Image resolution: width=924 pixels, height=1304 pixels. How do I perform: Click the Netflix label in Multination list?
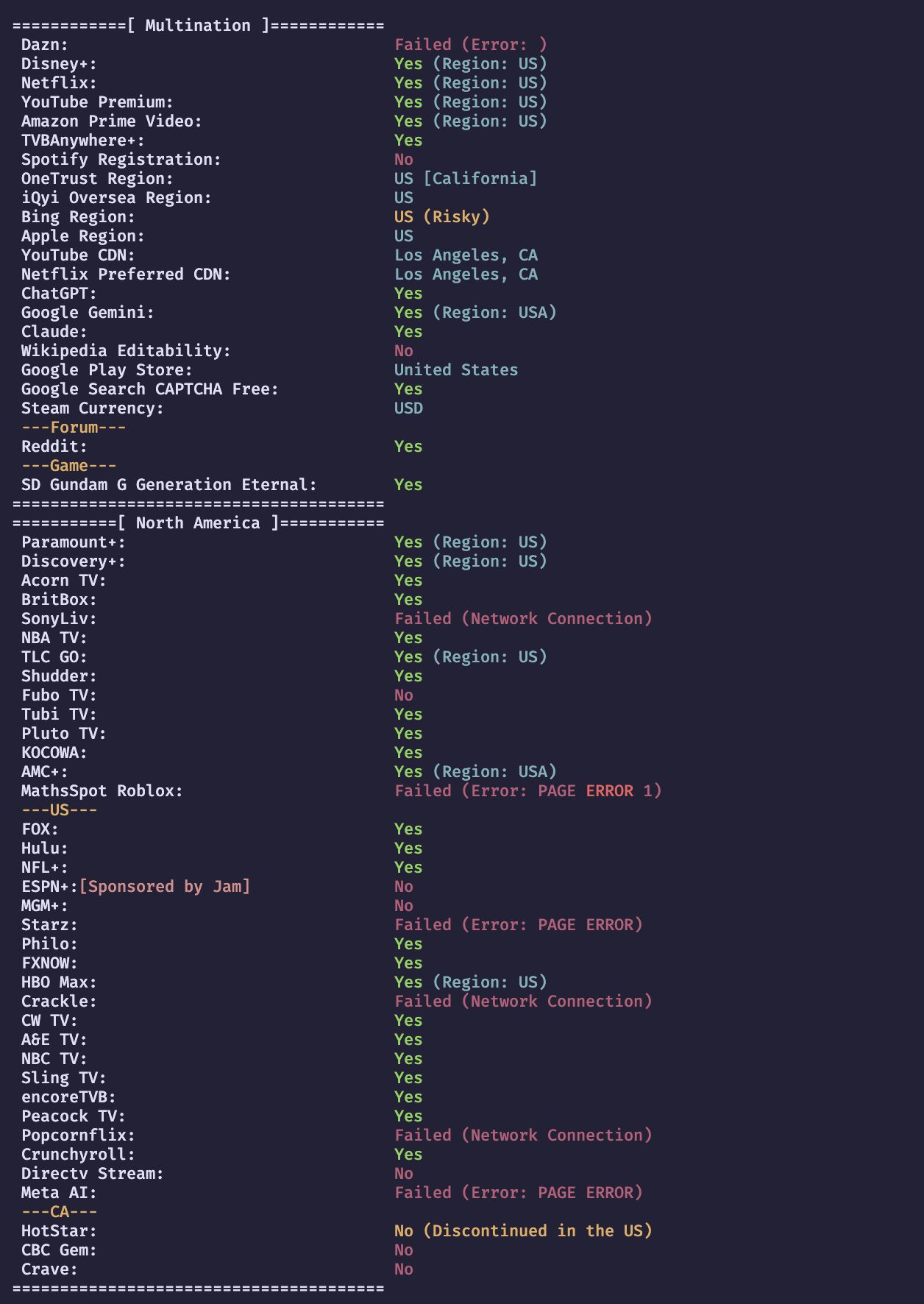coord(59,83)
